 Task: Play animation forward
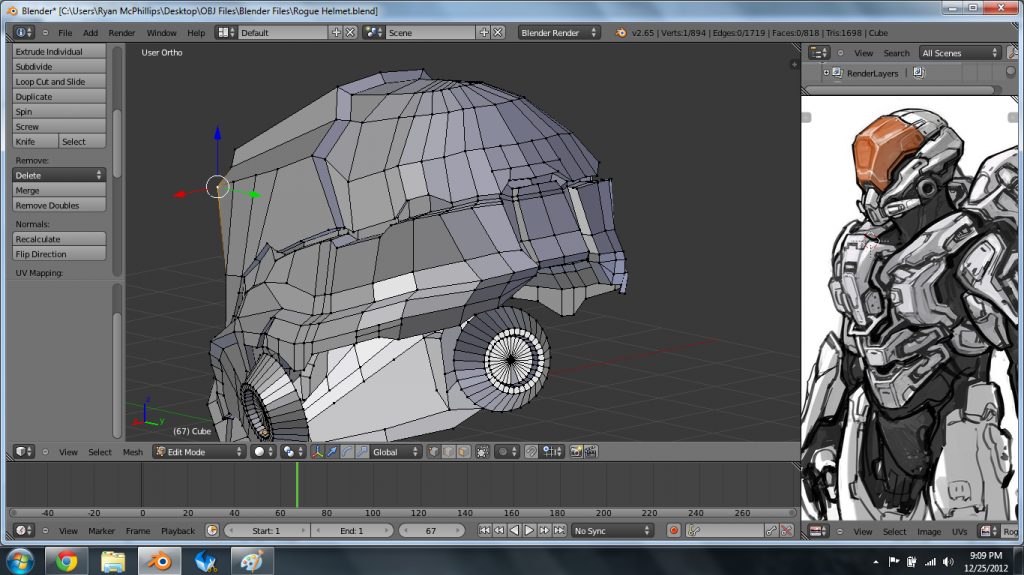click(529, 531)
